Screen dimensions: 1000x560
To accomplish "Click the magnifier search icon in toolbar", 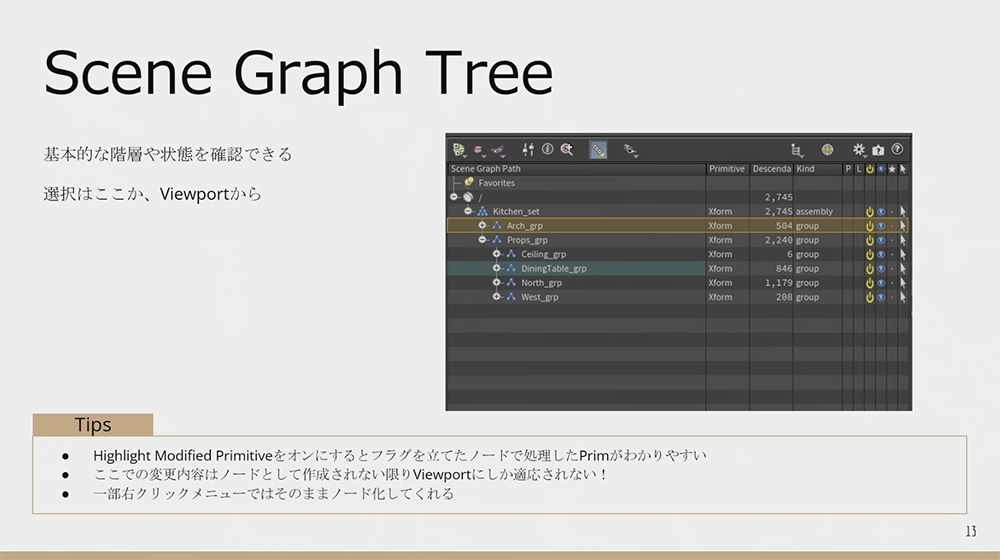I will (566, 150).
